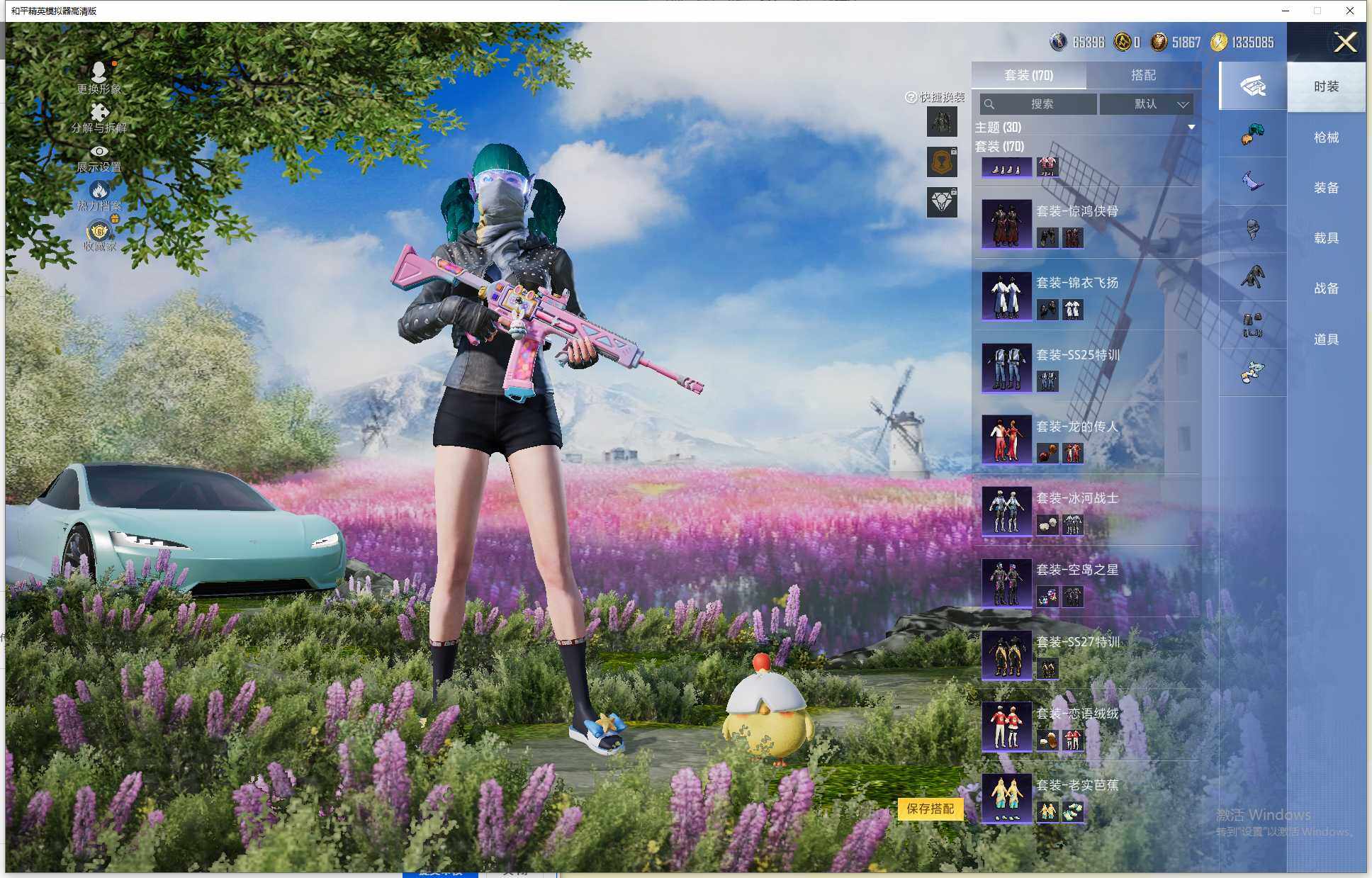Open the 默认 sort dropdown
This screenshot has height=878, width=1372.
click(x=1147, y=104)
